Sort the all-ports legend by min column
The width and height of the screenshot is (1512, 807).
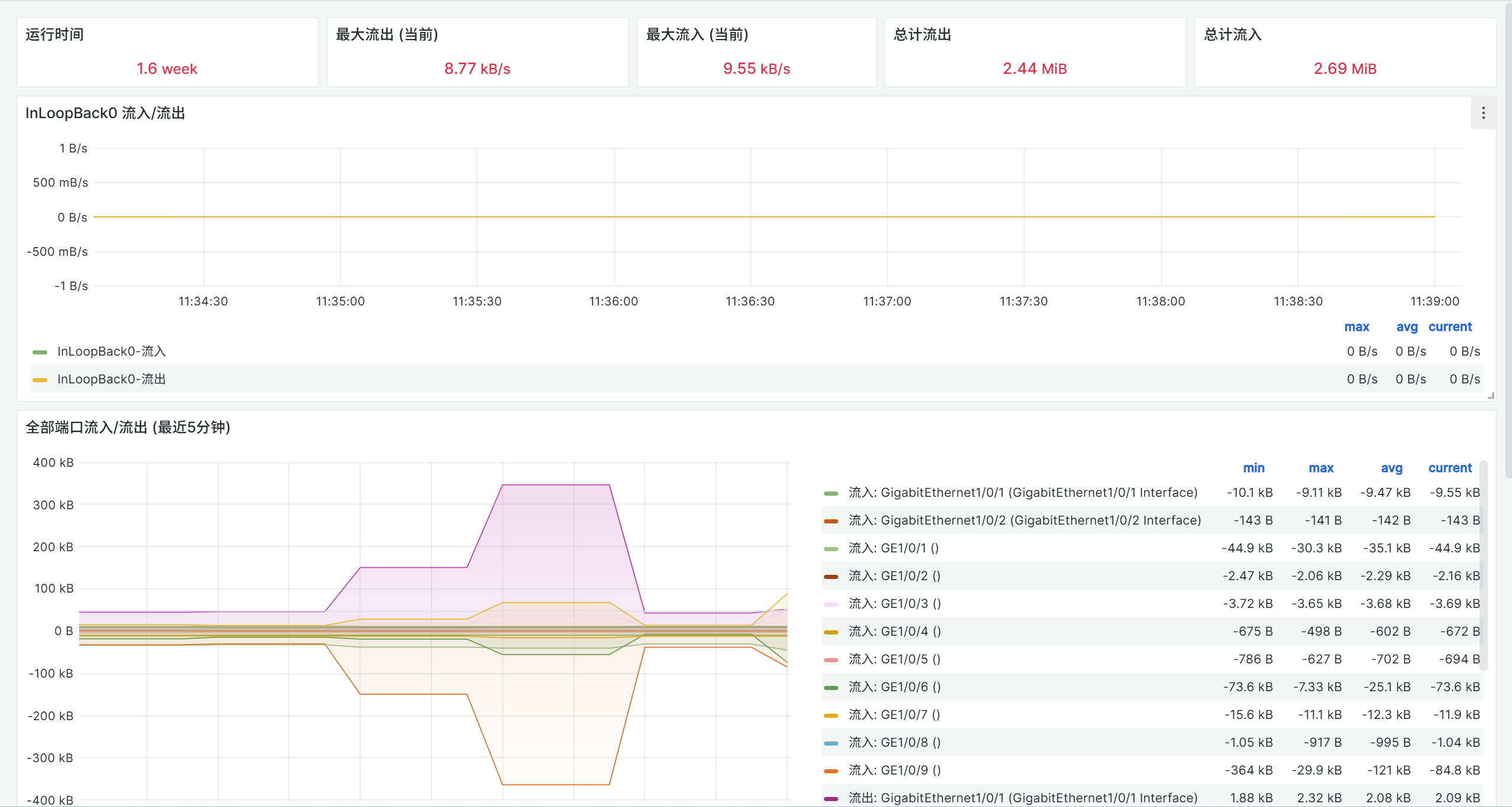(1253, 468)
